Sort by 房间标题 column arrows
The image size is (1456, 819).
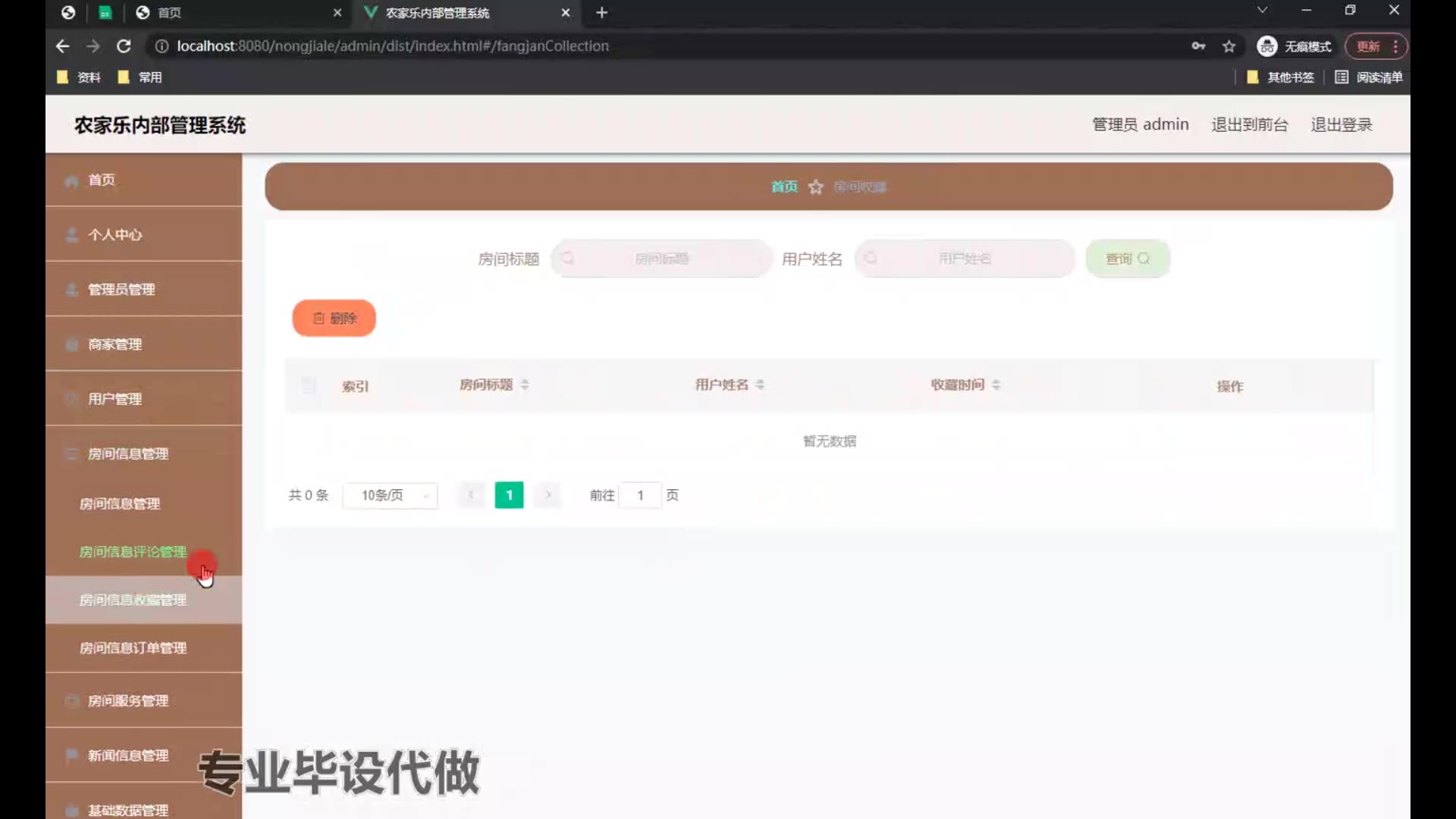pos(525,385)
